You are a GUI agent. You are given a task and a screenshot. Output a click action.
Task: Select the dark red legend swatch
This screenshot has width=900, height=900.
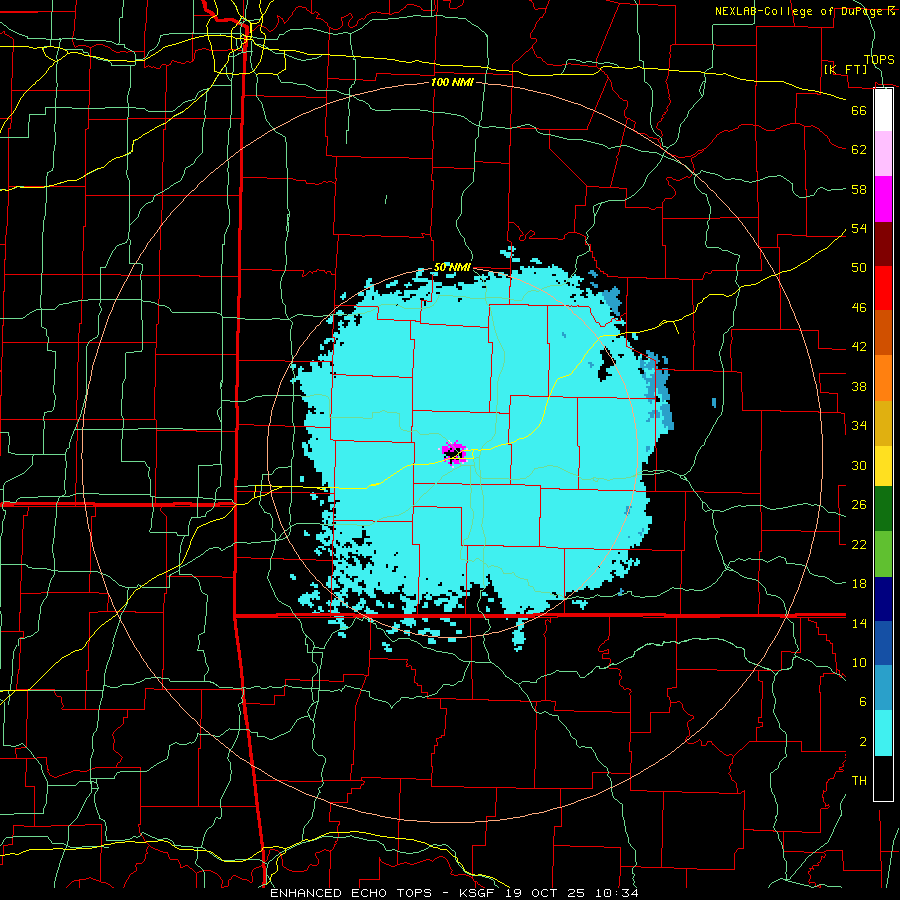[883, 243]
